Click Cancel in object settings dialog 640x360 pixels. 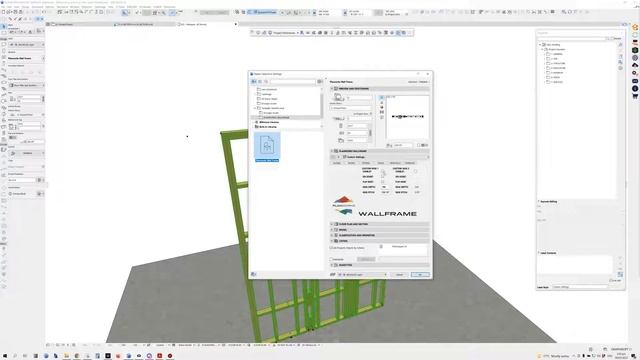pyautogui.click(x=400, y=275)
